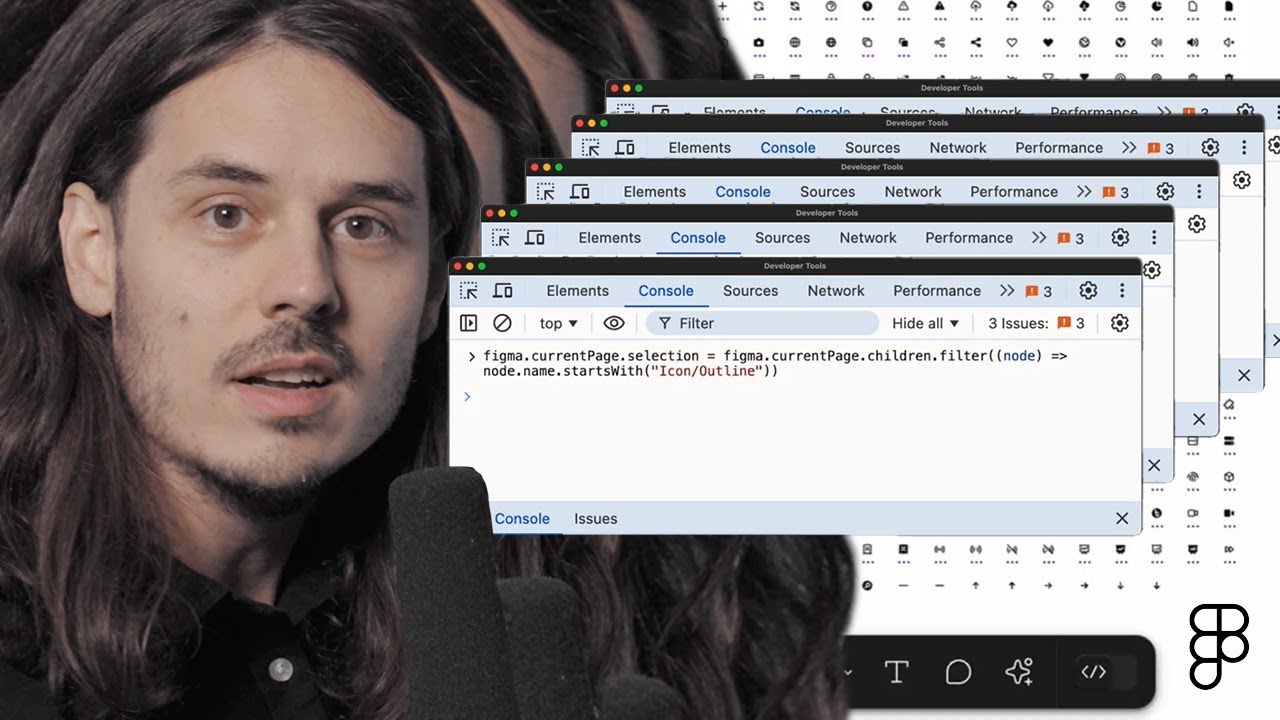Toggle the device toolbar icon in the frontmost DevTools window

(503, 291)
